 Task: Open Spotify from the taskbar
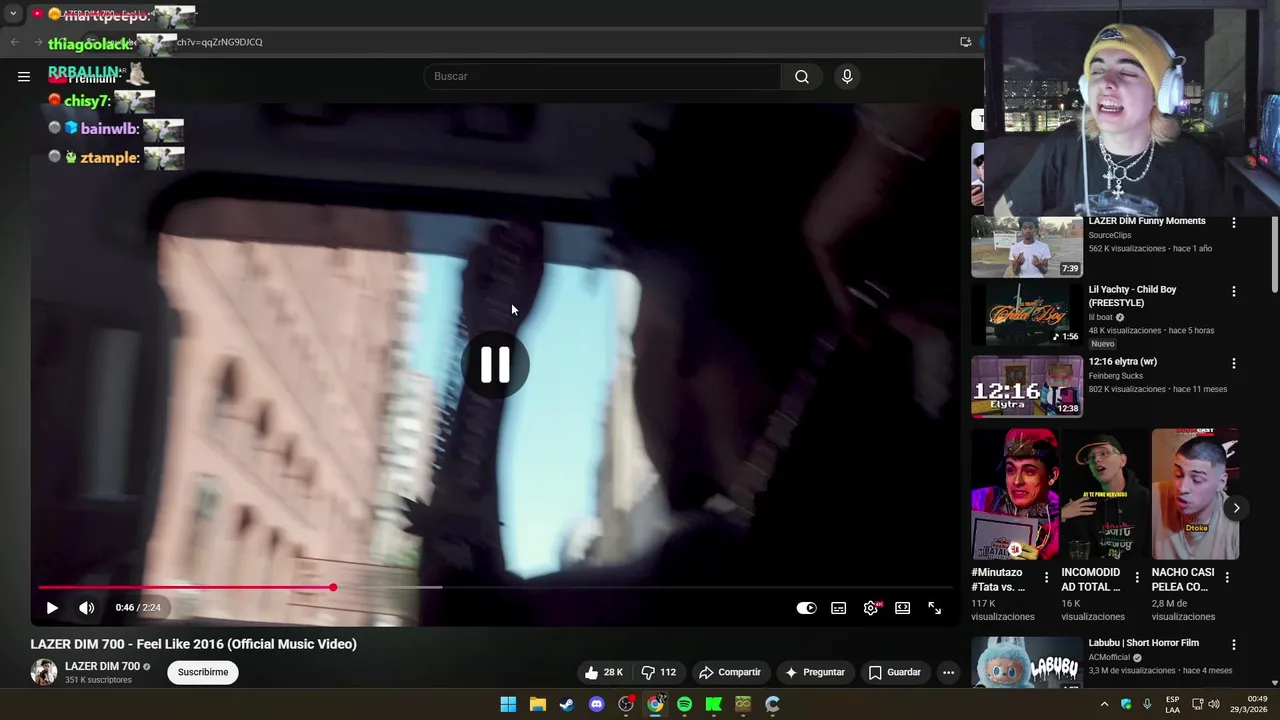[x=684, y=704]
